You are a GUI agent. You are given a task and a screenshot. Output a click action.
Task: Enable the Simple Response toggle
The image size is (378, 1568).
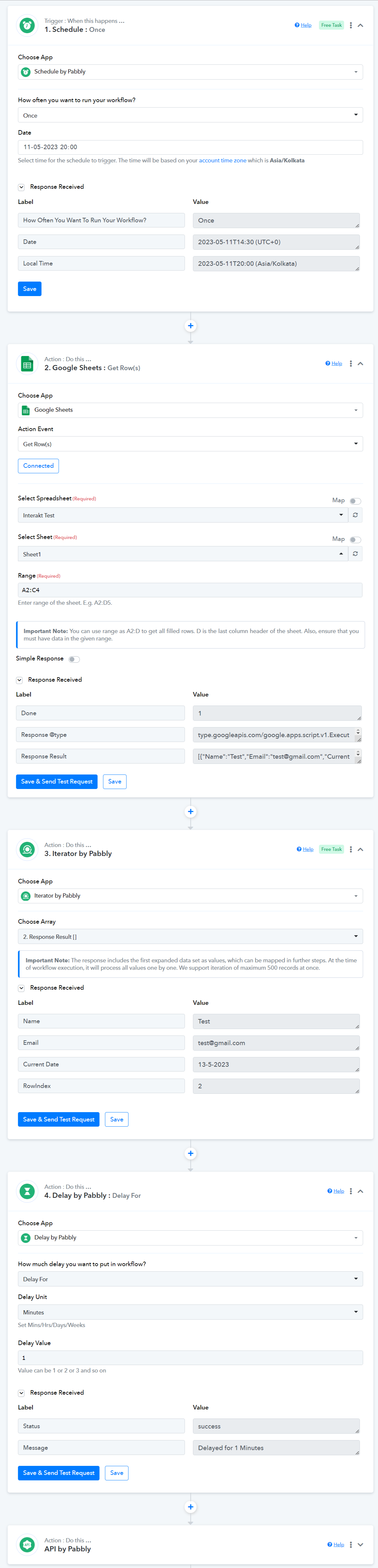74,659
